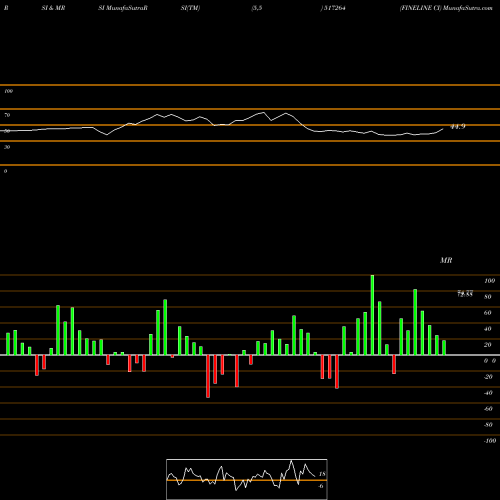Click the MR axis label 80
The height and width of the screenshot is (500, 500).
coord(488,297)
